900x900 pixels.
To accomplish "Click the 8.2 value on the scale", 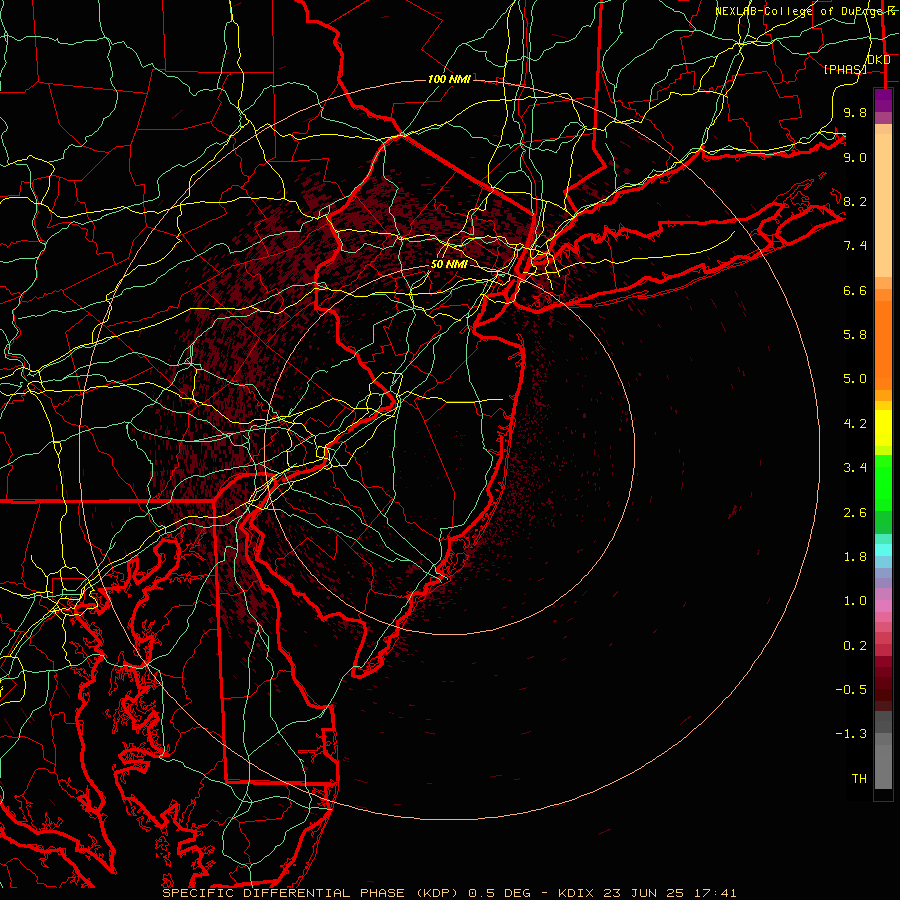I will pos(855,201).
